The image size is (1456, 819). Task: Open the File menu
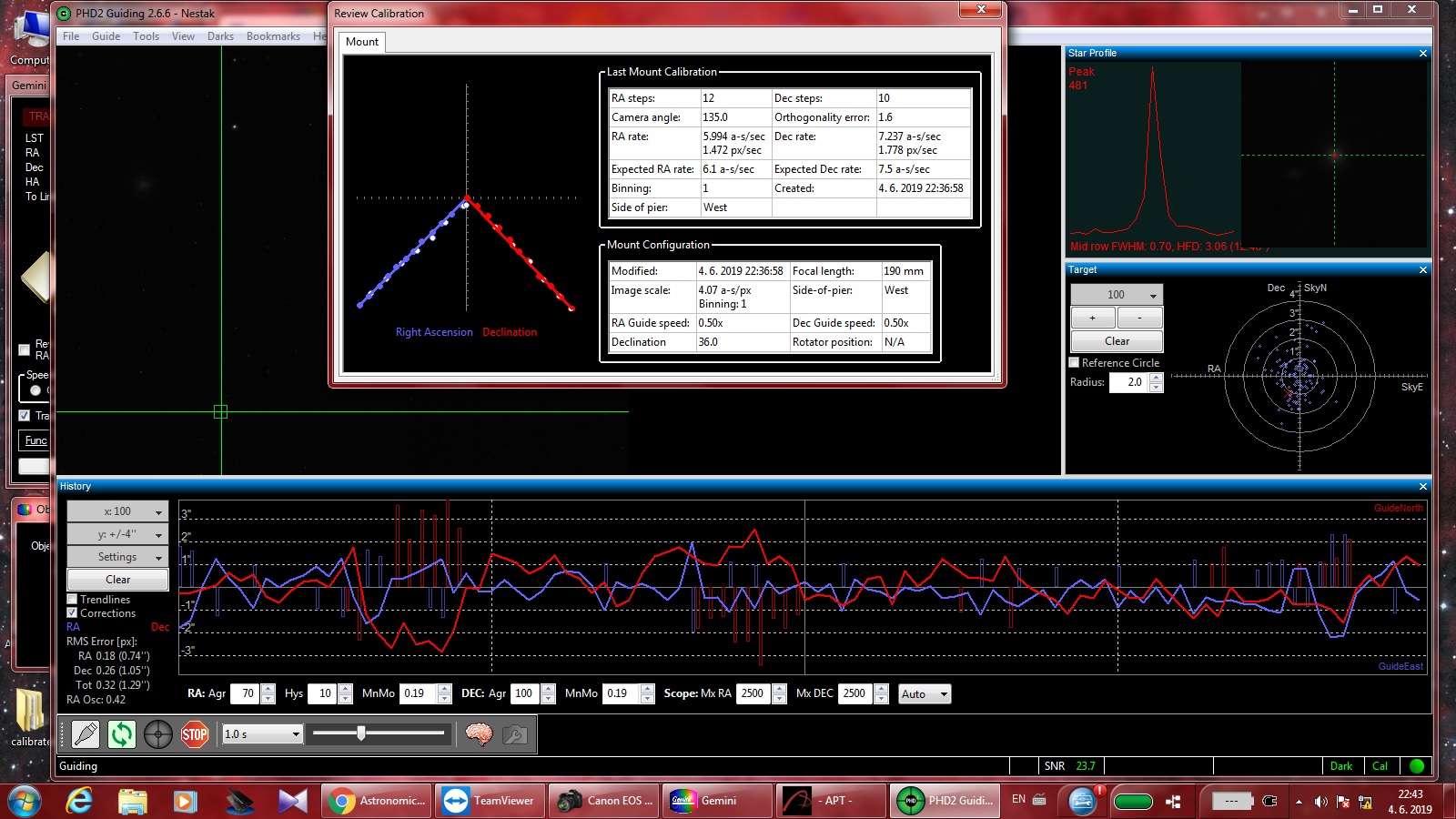pos(71,36)
